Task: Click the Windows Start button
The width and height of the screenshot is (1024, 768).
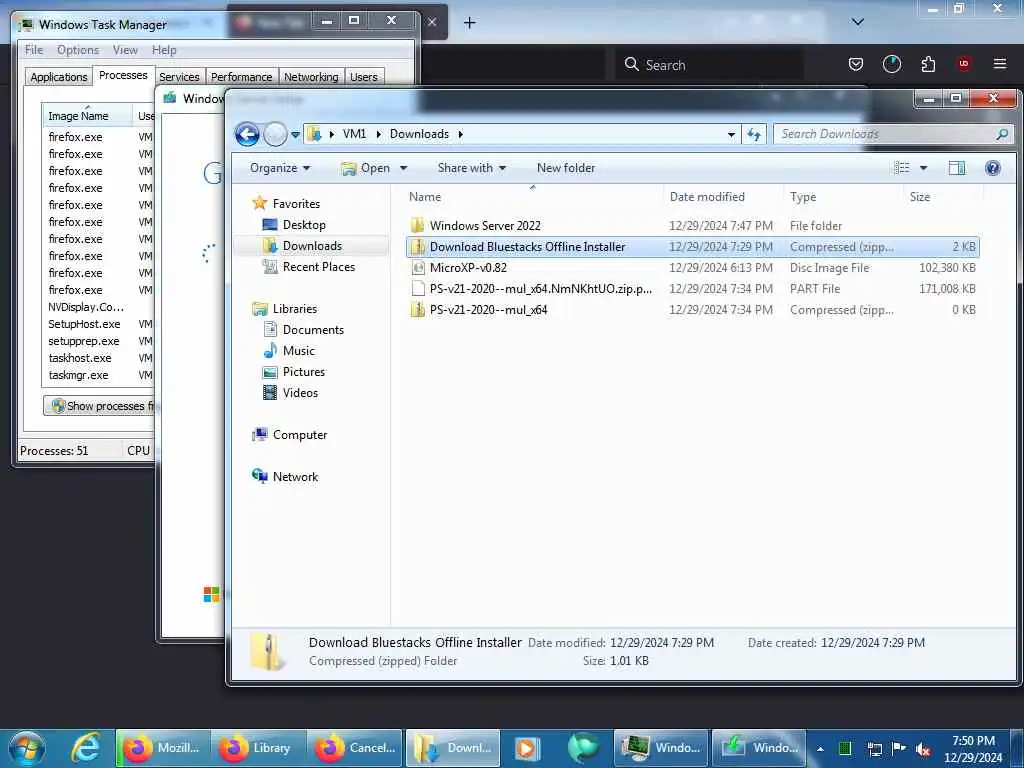Action: point(27,748)
